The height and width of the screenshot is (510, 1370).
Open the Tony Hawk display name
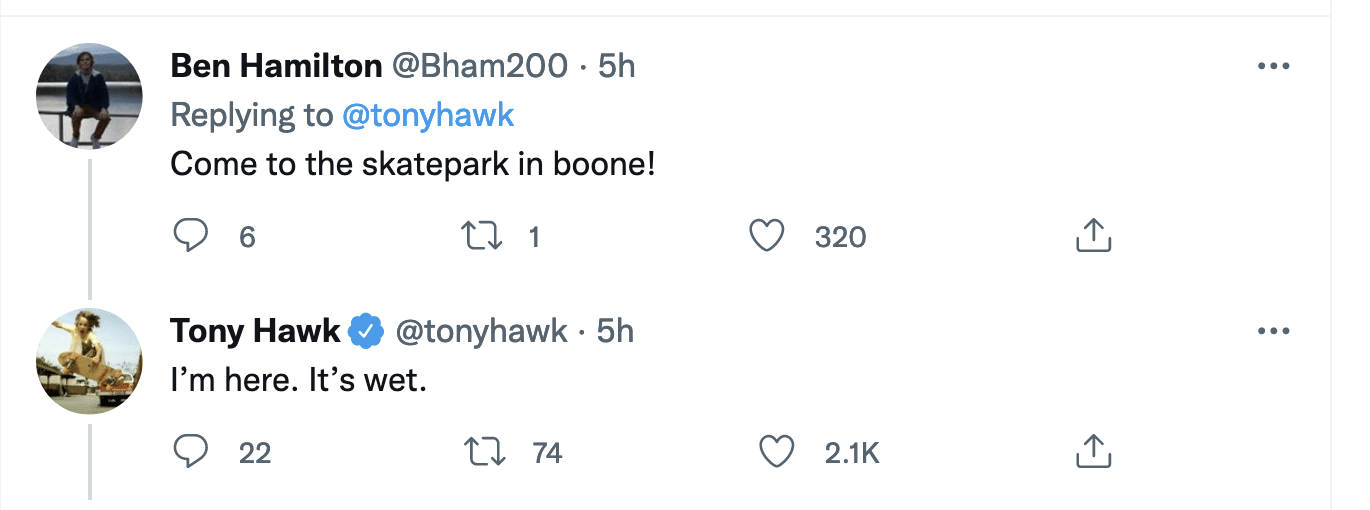(x=255, y=331)
